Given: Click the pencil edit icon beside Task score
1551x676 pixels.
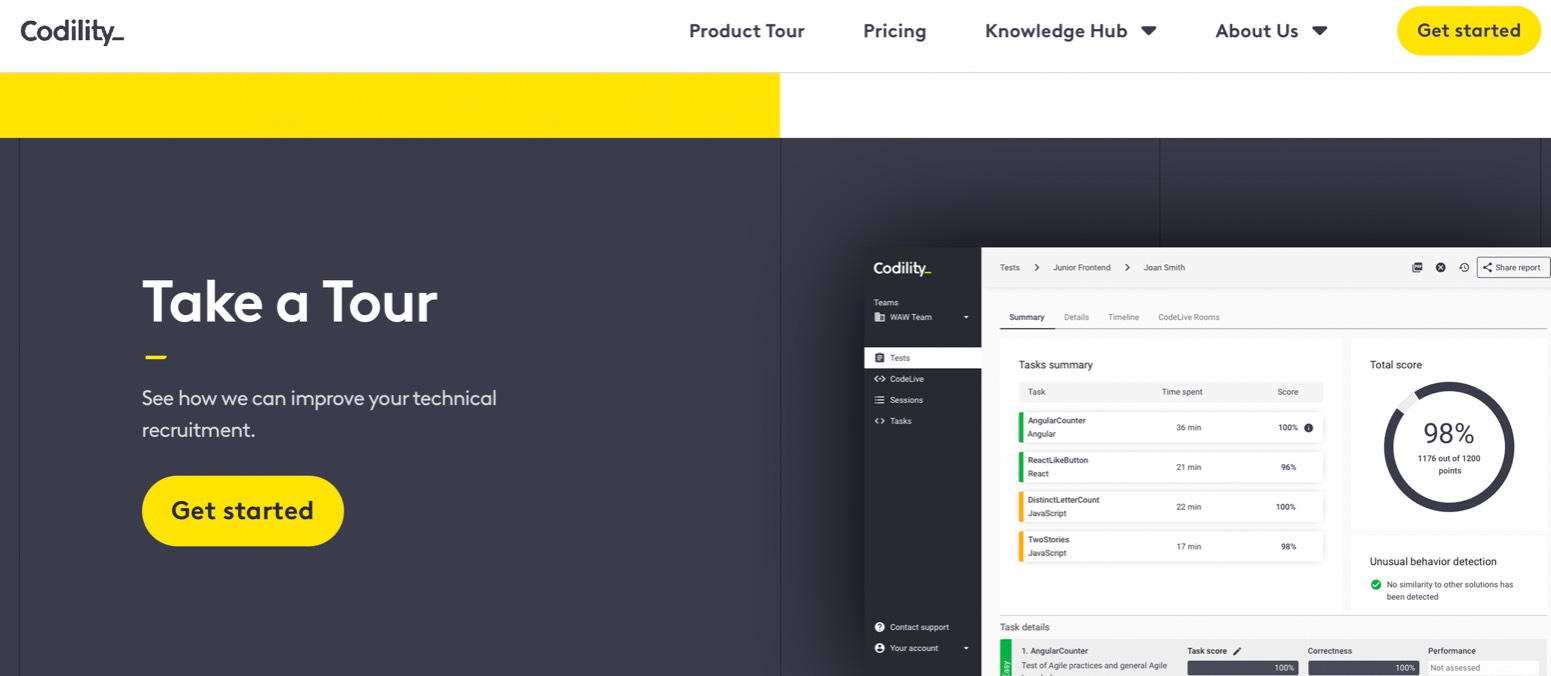Looking at the screenshot, I should pos(1237,651).
